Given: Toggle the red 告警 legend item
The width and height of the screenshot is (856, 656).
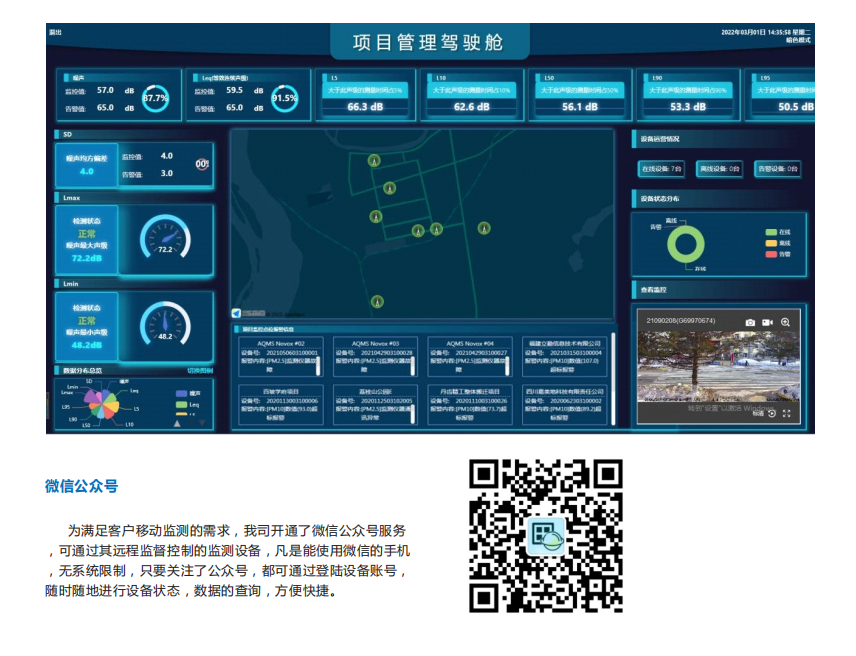Looking at the screenshot, I should click(x=778, y=254).
